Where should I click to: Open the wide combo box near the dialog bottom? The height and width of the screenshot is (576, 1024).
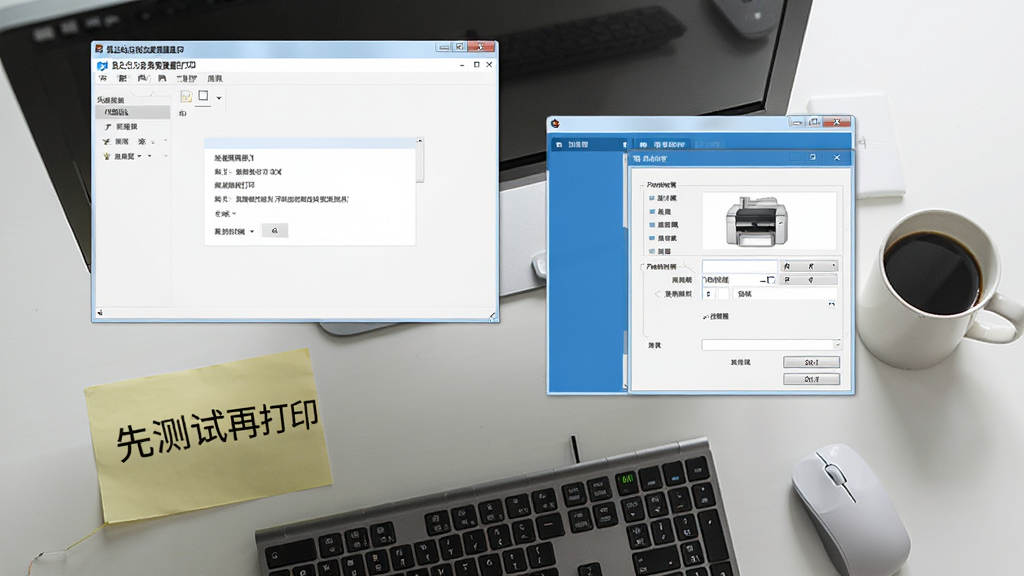point(771,345)
